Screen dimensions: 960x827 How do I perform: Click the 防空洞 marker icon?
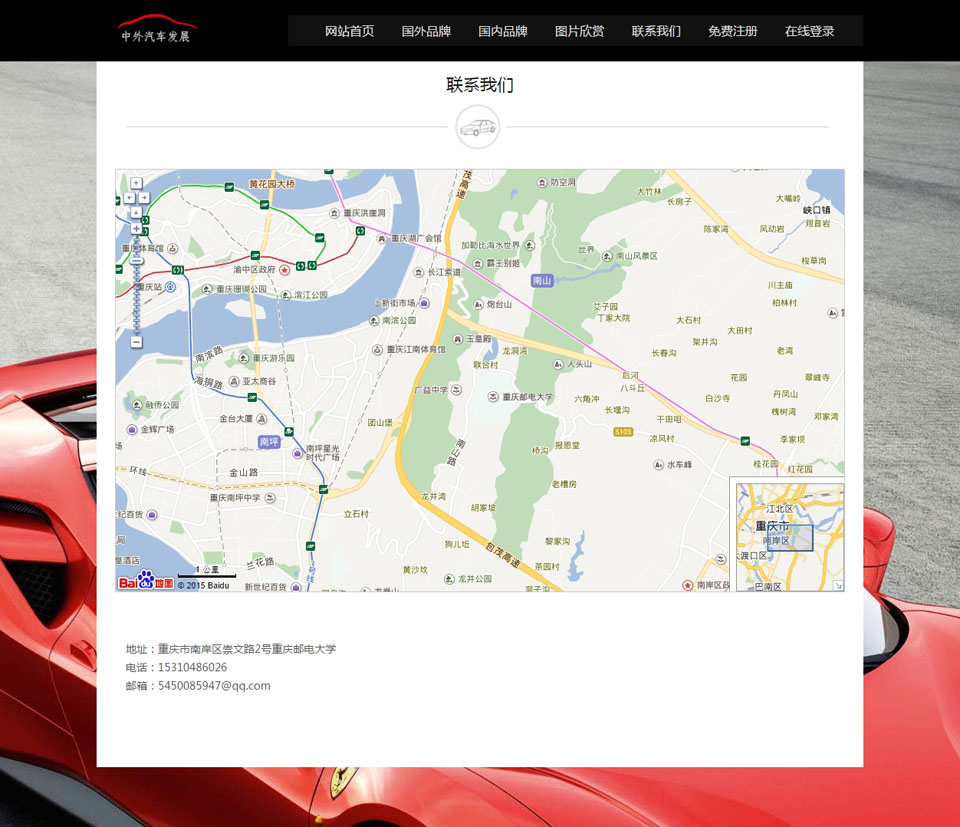[542, 182]
